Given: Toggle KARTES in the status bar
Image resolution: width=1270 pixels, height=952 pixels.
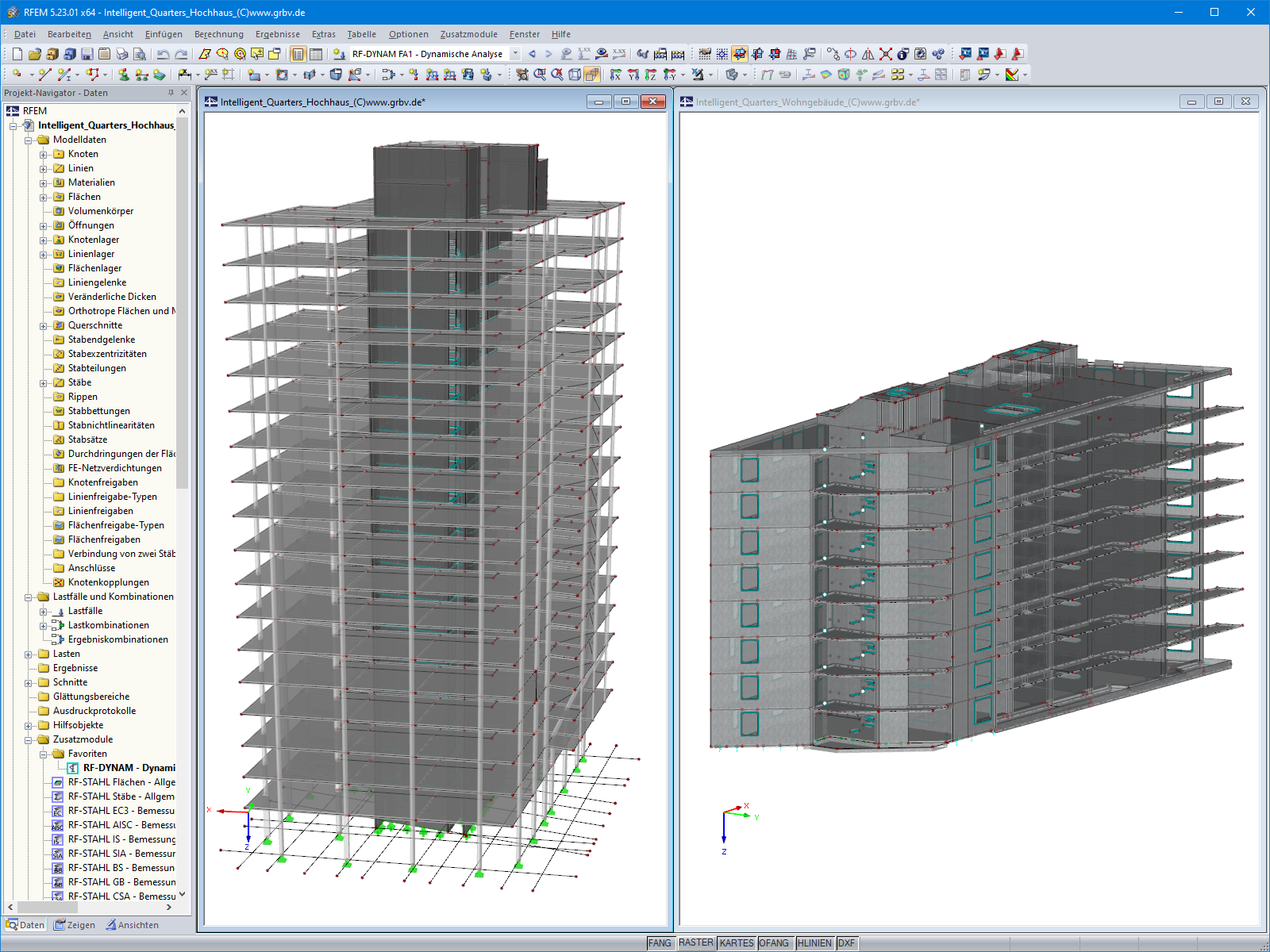Looking at the screenshot, I should (x=737, y=943).
